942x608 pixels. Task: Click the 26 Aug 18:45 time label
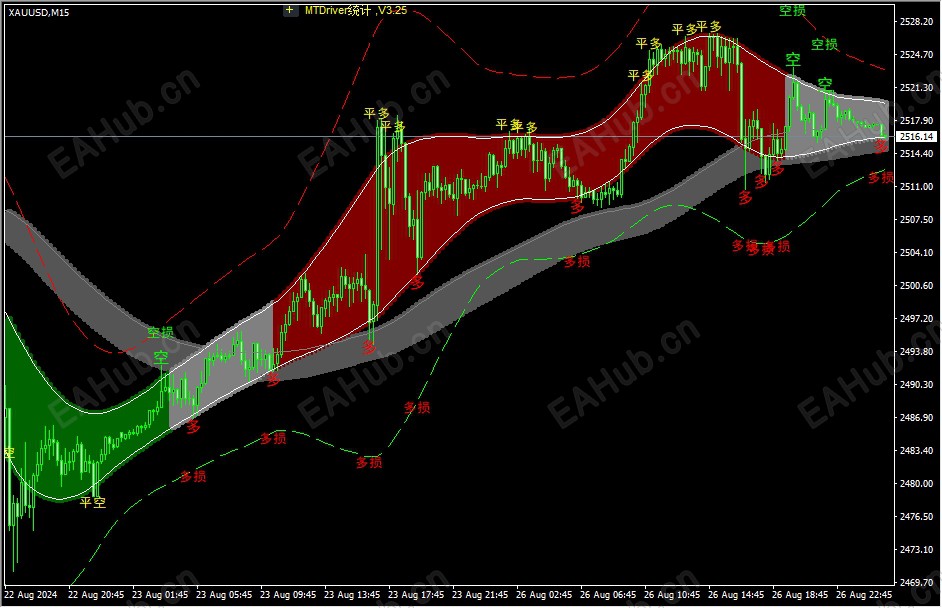click(800, 595)
